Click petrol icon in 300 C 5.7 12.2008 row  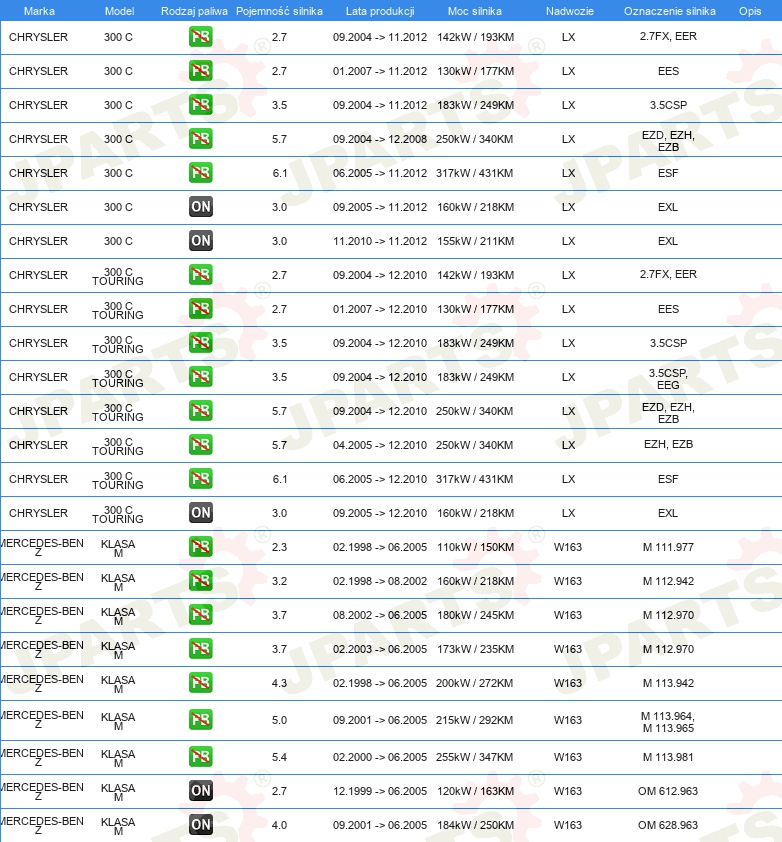(x=200, y=139)
